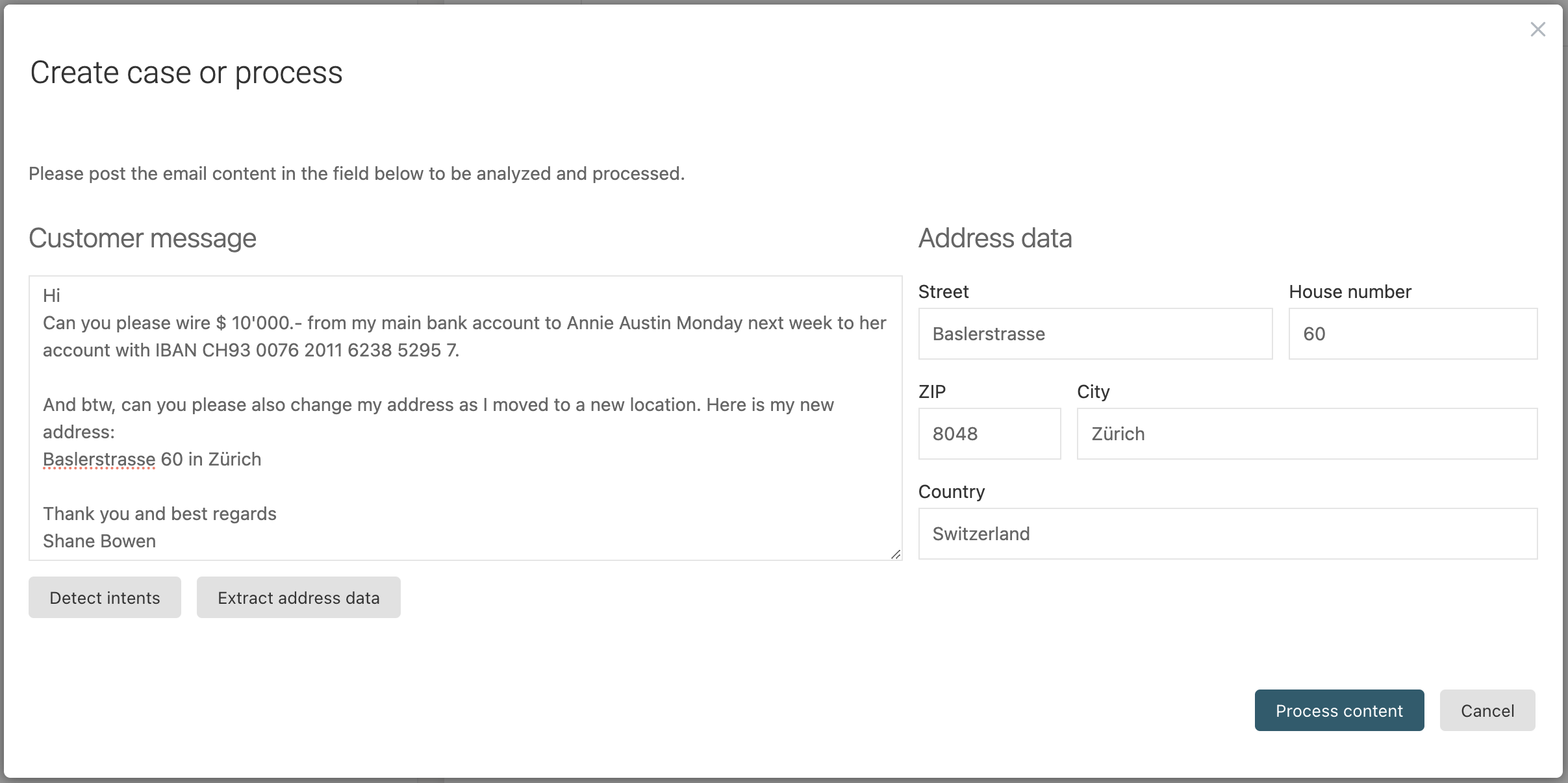
Task: Click the resize handle of message textarea
Action: (x=896, y=554)
